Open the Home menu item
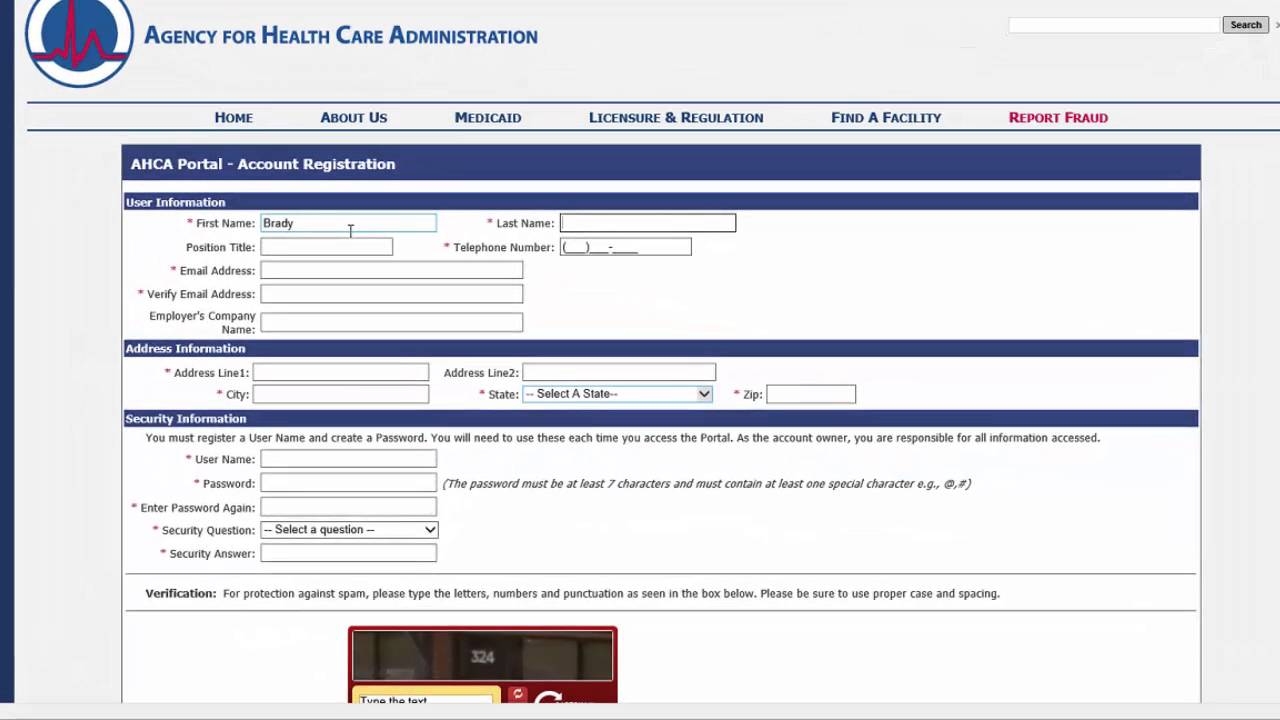Screen dimensions: 1280x720 233,117
